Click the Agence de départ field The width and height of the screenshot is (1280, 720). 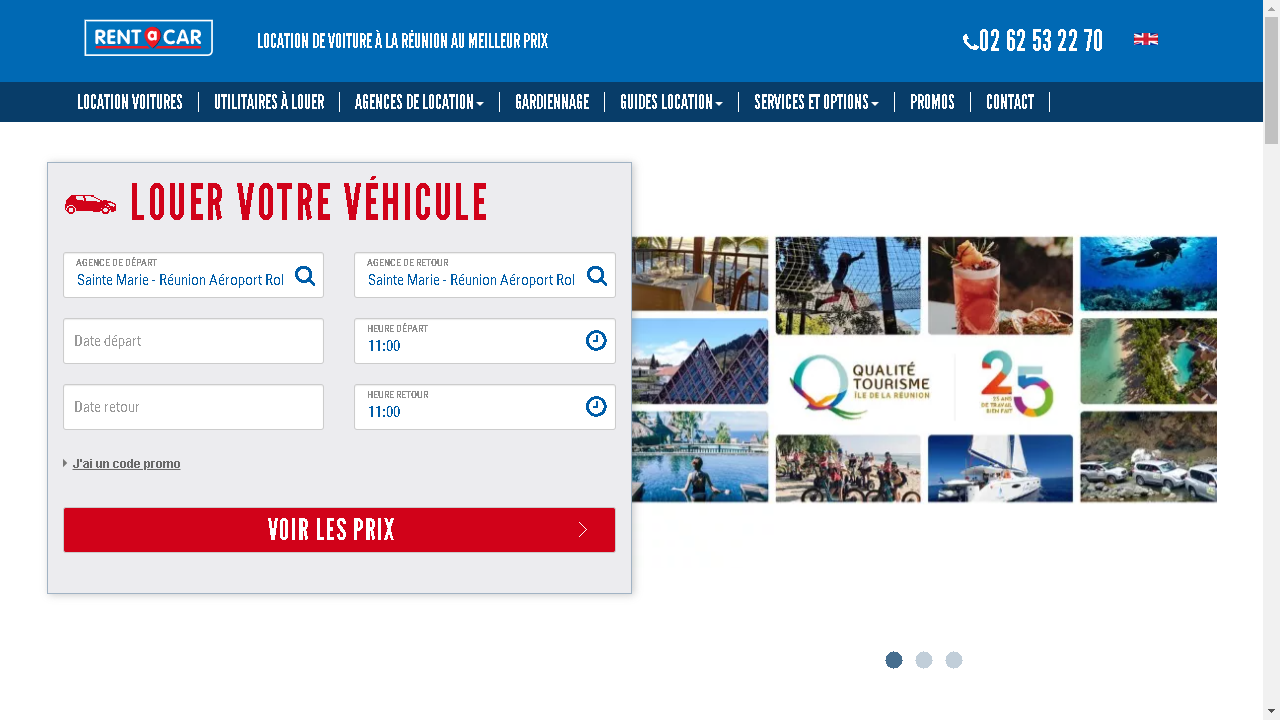click(193, 275)
